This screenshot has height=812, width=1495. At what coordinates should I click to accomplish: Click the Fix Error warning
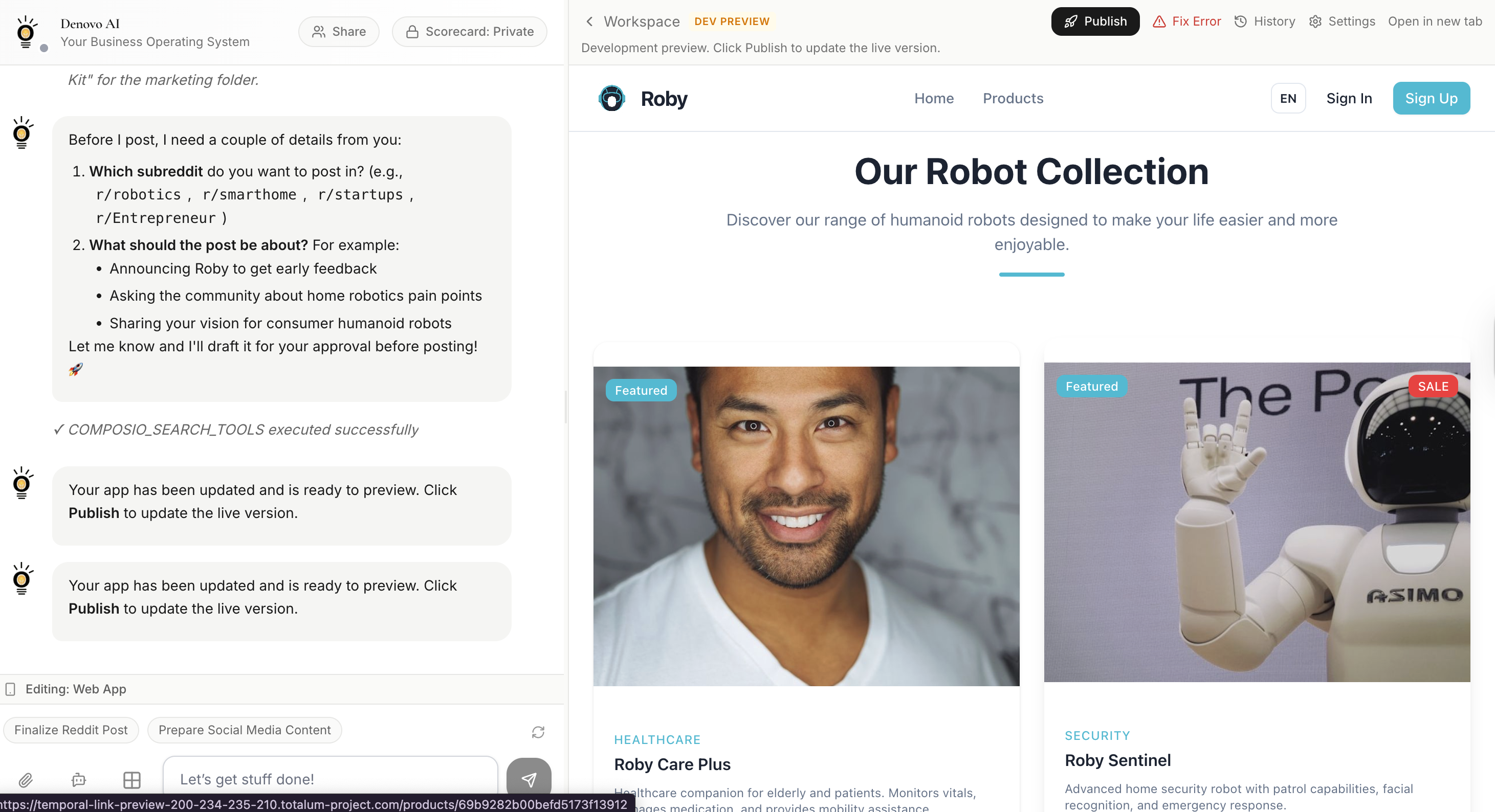click(1187, 21)
